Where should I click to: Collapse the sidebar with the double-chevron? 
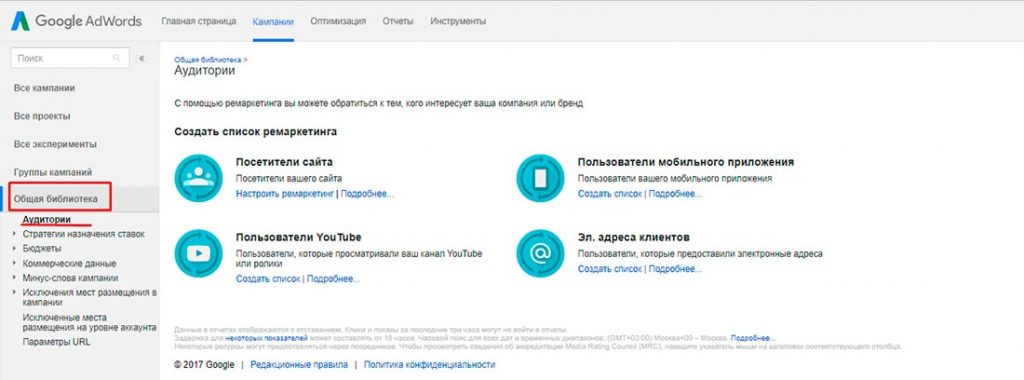pos(141,58)
